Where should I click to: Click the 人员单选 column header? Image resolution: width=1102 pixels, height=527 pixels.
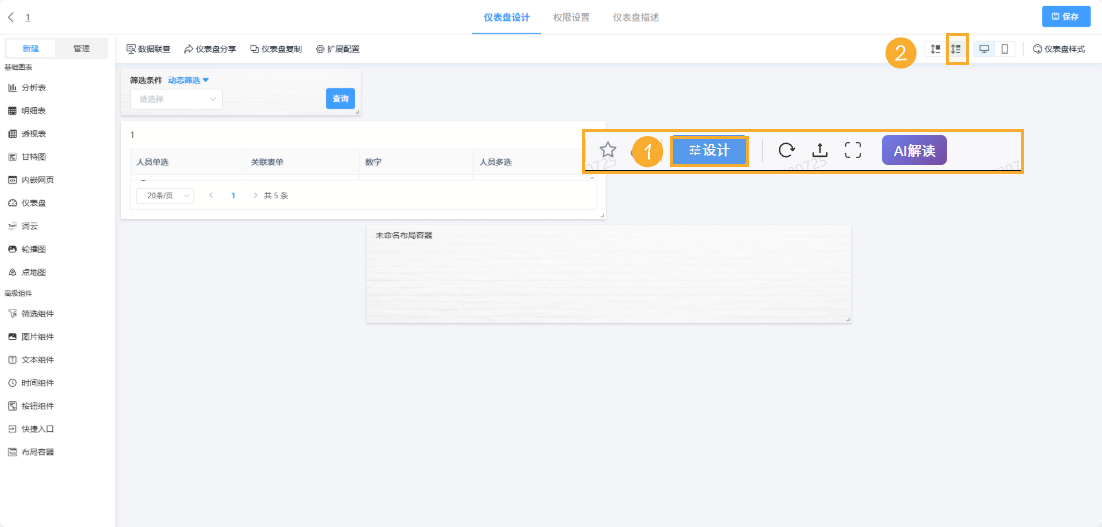[x=188, y=162]
